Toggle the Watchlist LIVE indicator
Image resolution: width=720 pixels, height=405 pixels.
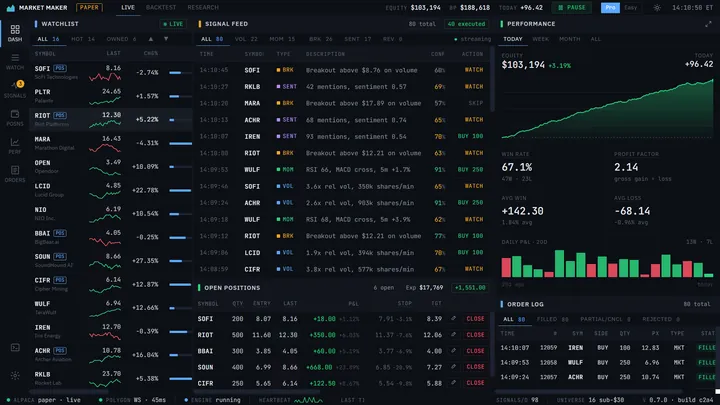(173, 24)
